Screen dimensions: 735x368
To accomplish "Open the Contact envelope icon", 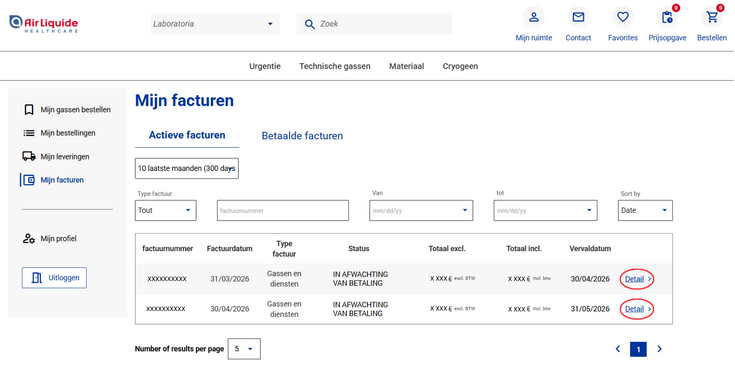I will [578, 17].
